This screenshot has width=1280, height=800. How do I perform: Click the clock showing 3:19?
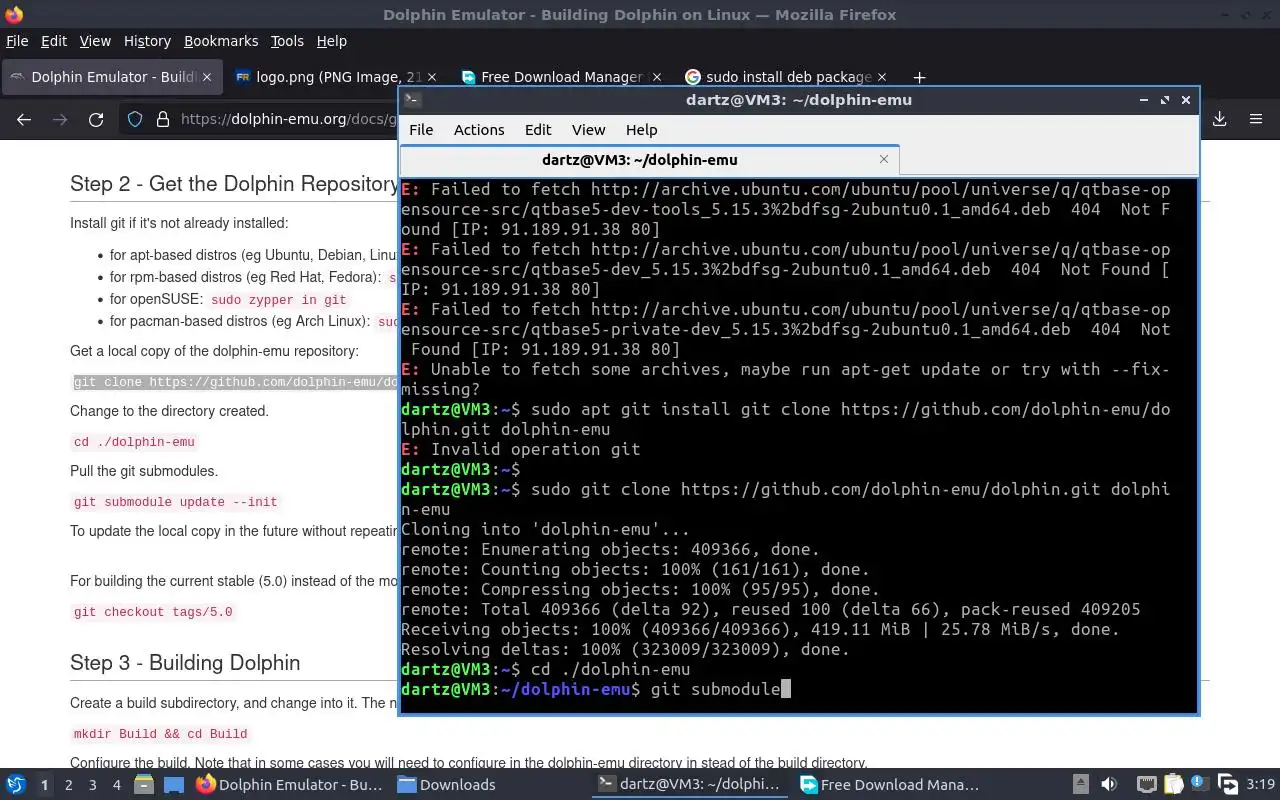pos(1260,785)
